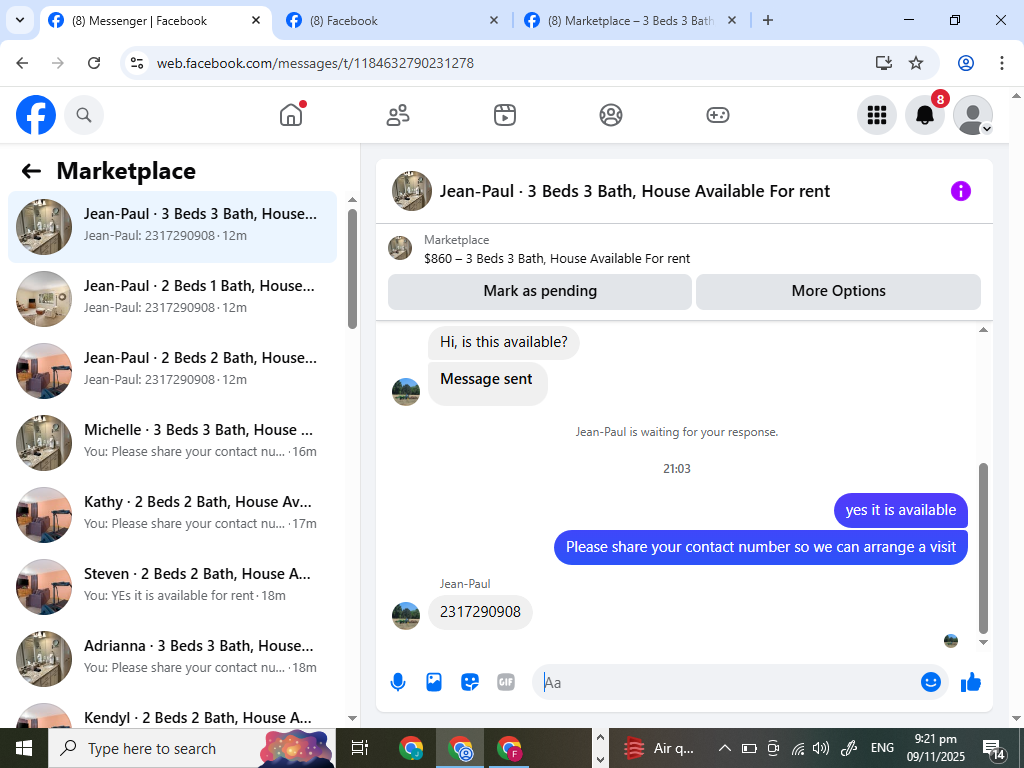This screenshot has height=768, width=1024.
Task: Open the notifications bell with badge 8
Action: (925, 116)
